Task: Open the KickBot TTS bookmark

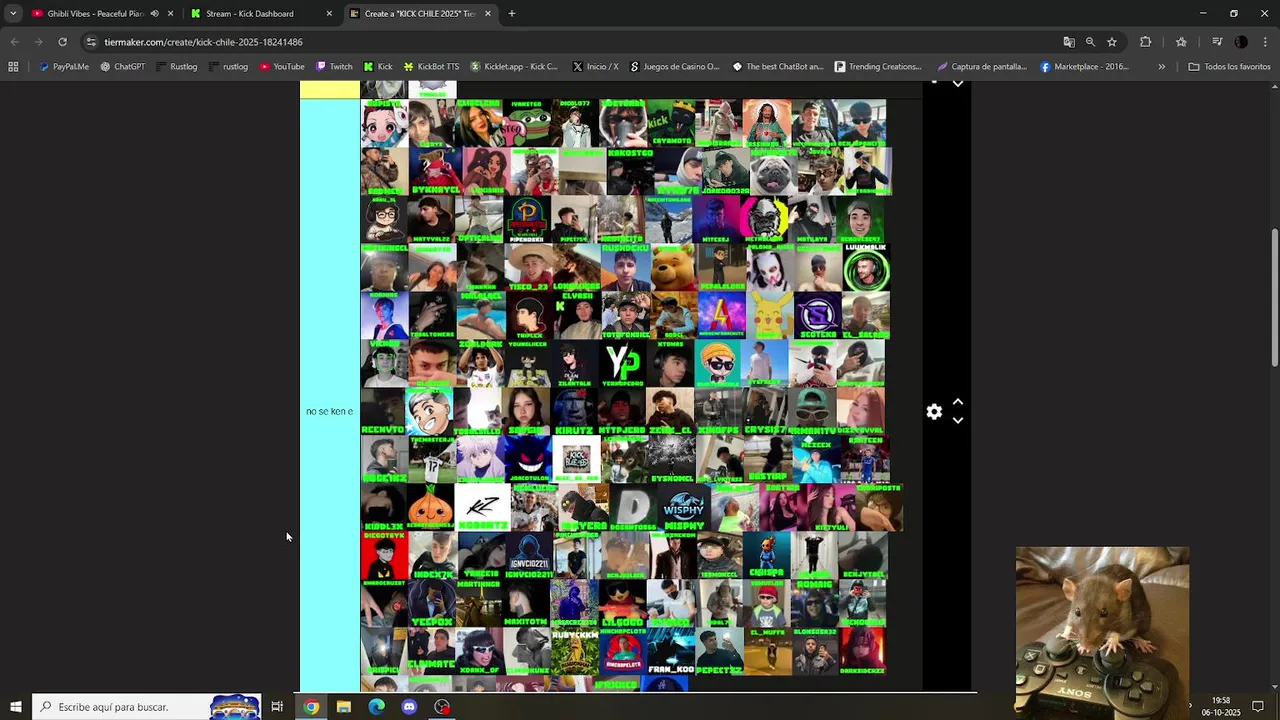Action: tap(430, 67)
